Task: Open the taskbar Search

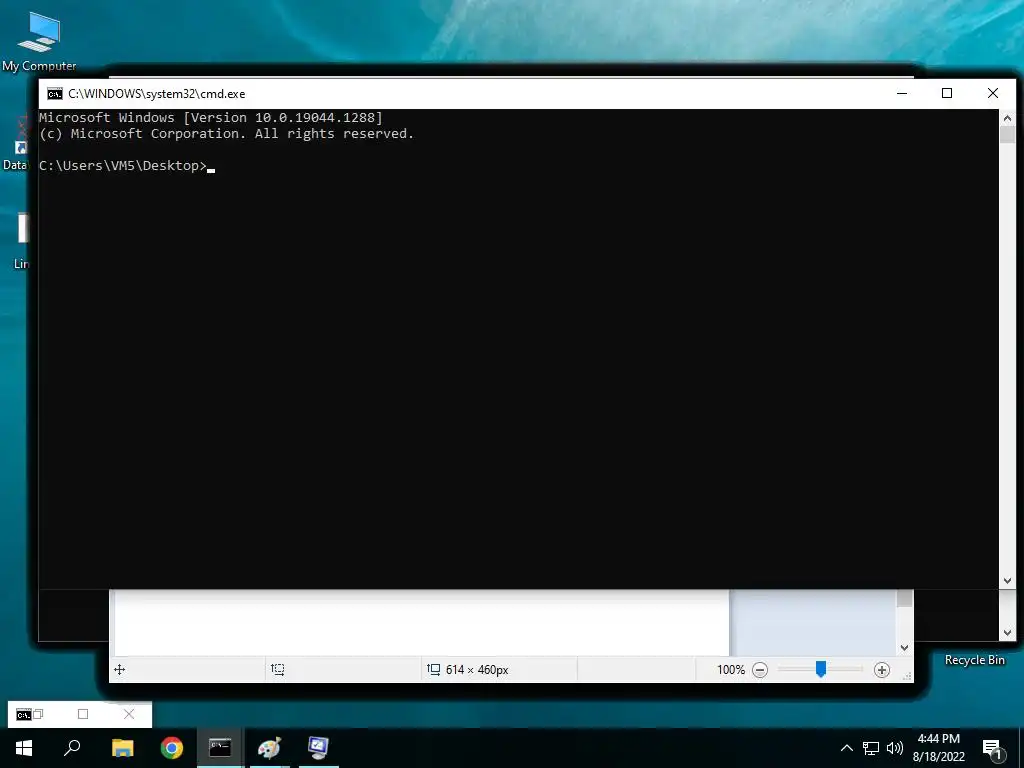Action: tap(72, 748)
